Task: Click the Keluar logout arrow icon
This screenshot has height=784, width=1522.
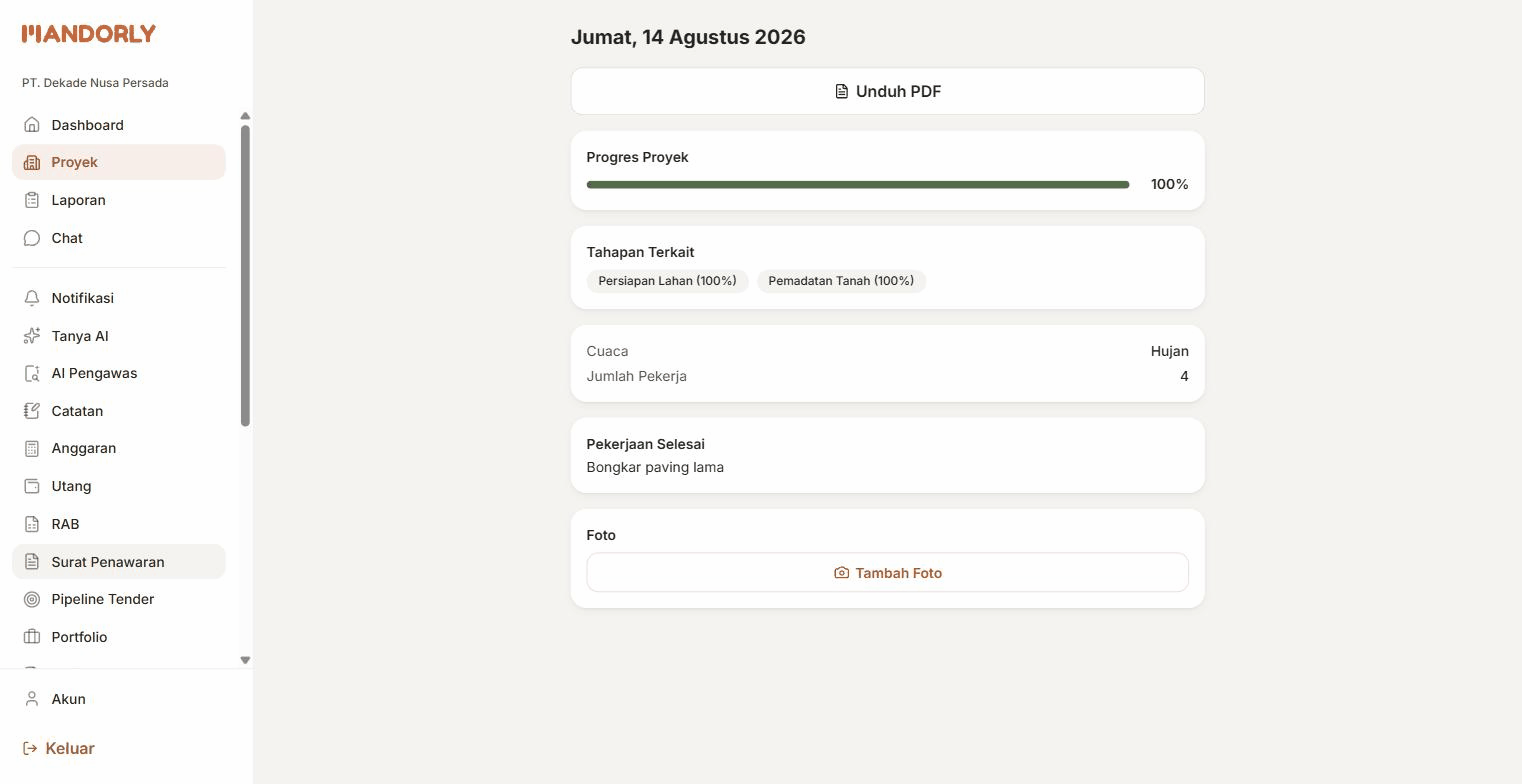Action: 30,748
